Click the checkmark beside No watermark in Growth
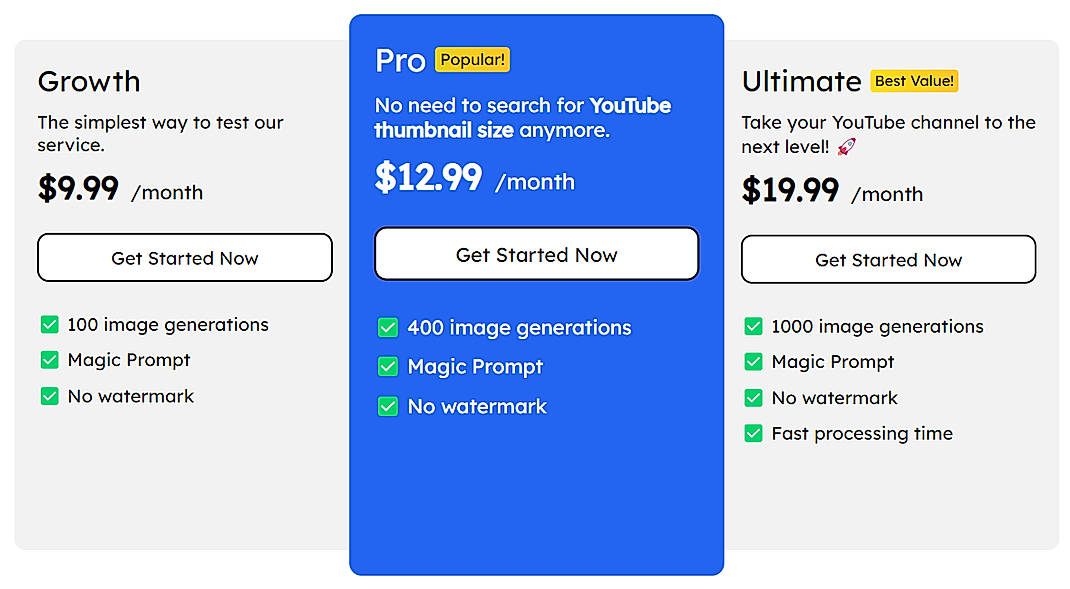 pyautogui.click(x=50, y=396)
